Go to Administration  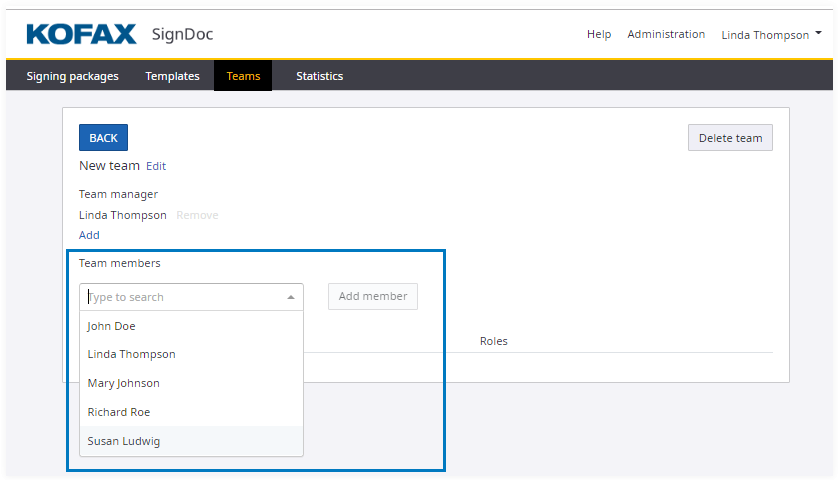[666, 34]
